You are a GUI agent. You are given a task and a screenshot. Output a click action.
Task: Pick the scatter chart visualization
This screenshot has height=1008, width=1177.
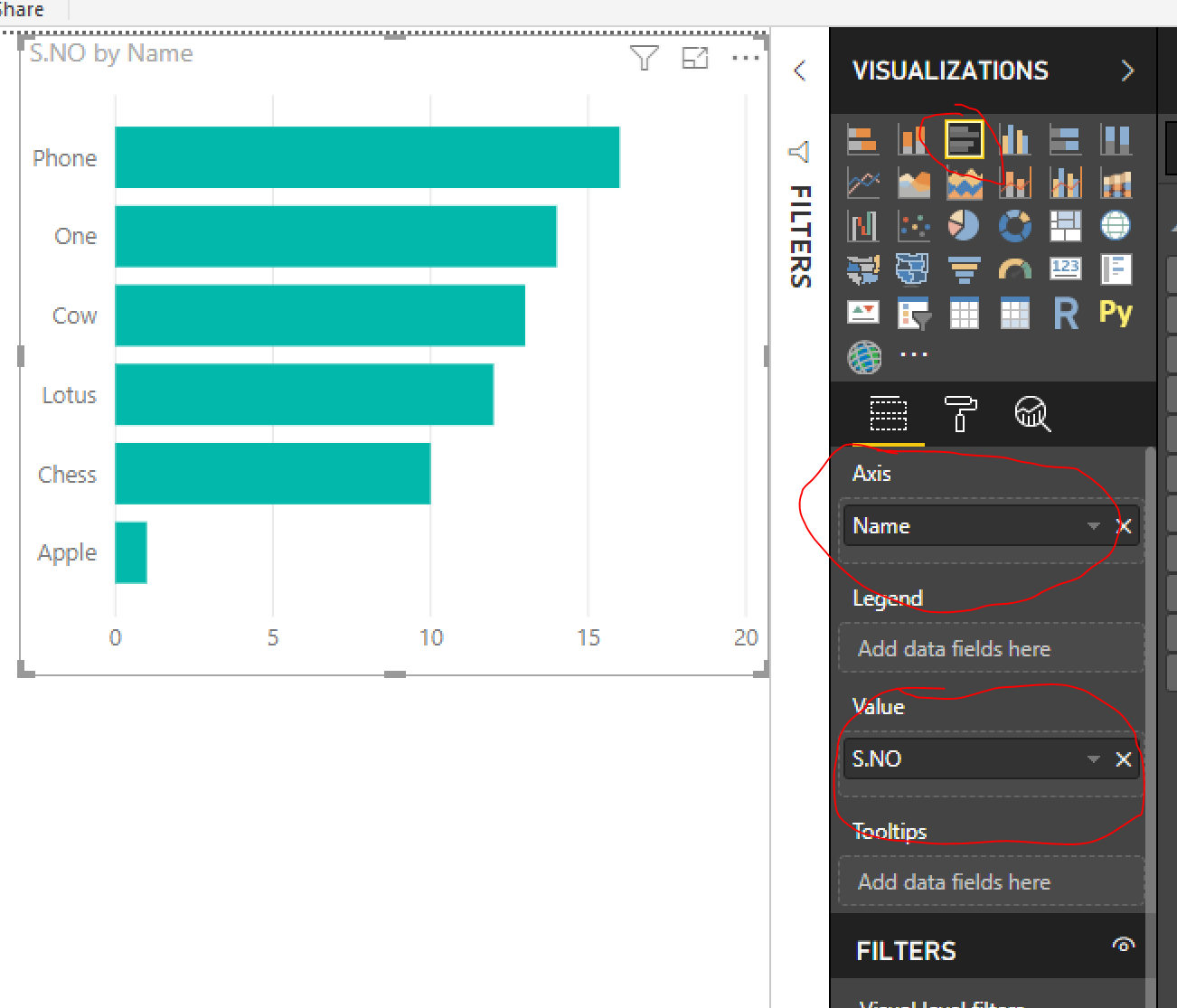914,226
